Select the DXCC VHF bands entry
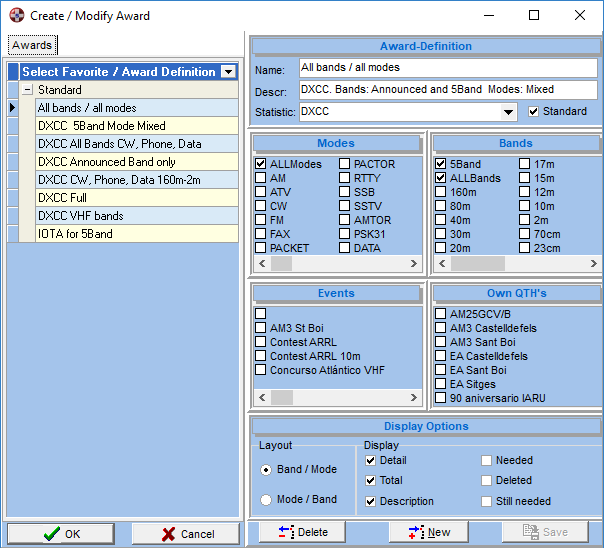The image size is (604, 548). point(137,216)
